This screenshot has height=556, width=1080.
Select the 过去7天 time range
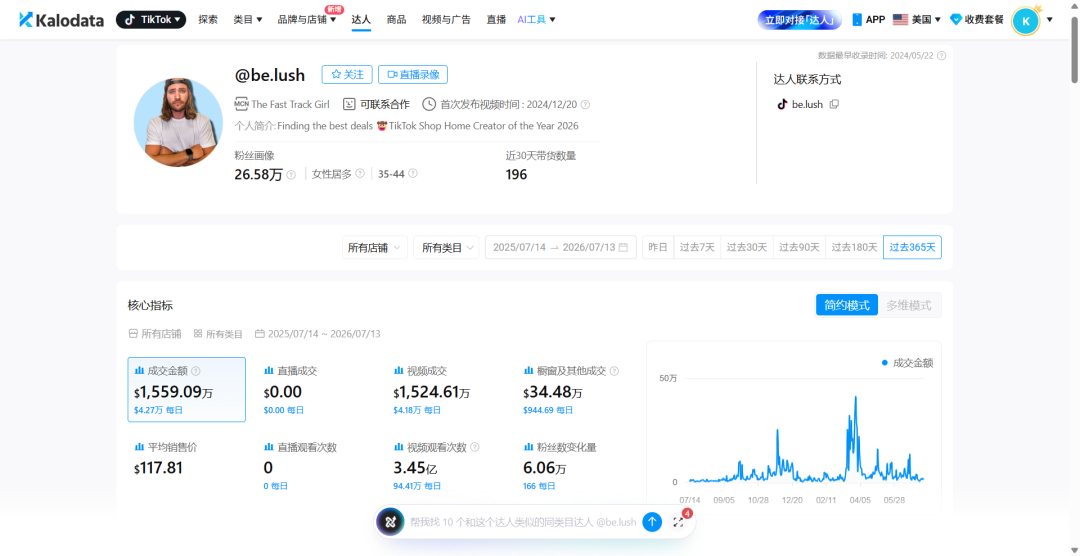pos(697,247)
